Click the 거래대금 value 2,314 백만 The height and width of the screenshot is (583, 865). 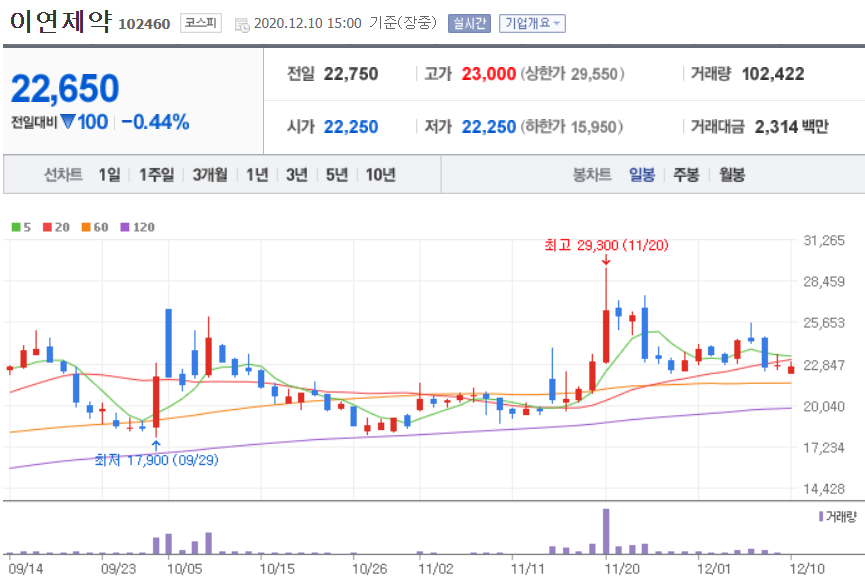pyautogui.click(x=792, y=127)
